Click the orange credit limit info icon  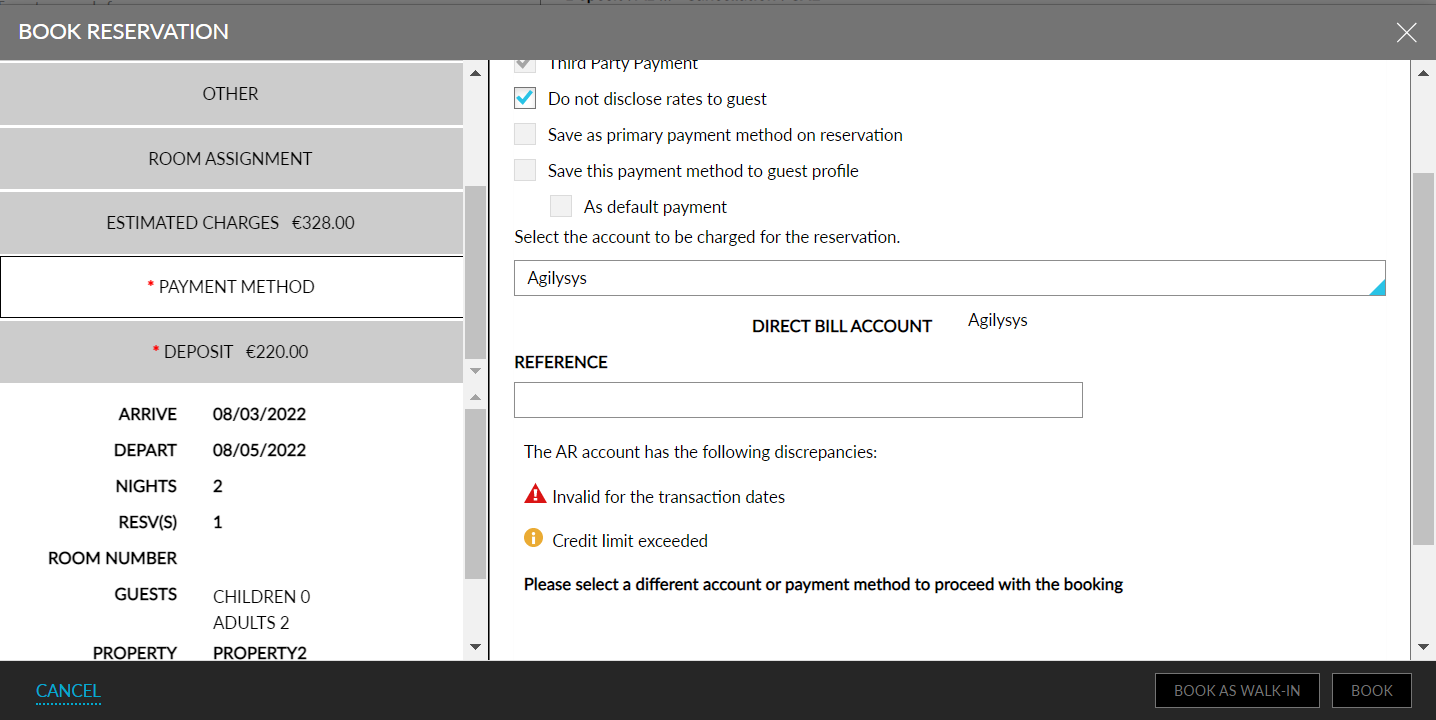[x=534, y=539]
